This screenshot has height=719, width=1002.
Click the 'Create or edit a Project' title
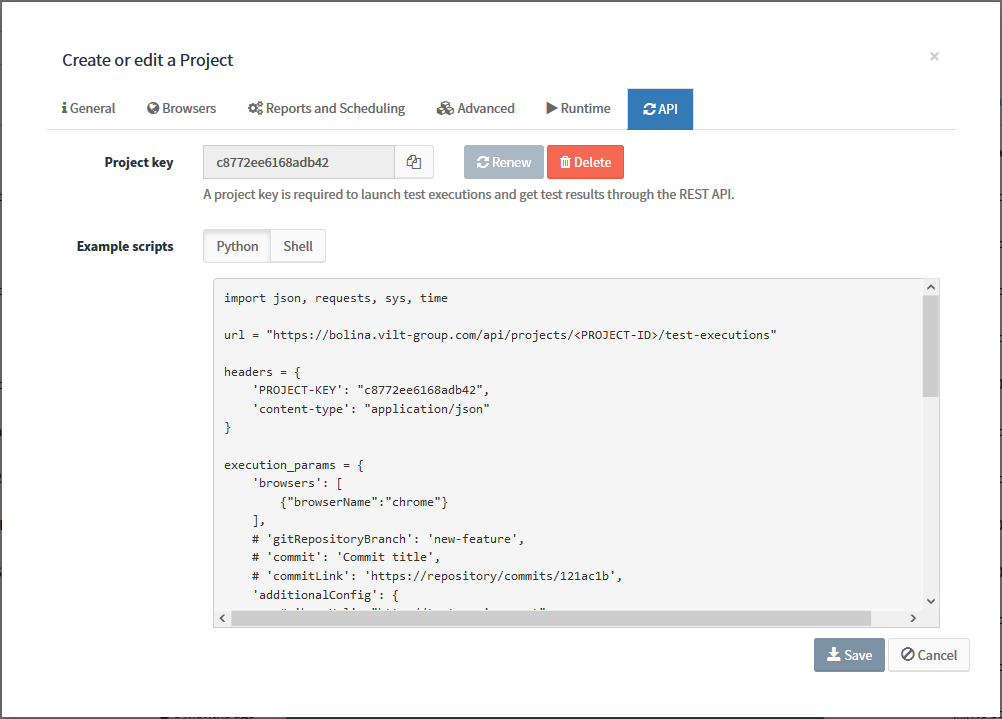tap(148, 60)
